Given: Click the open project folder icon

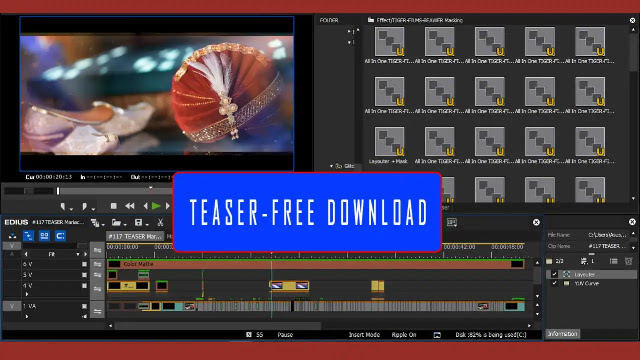Looking at the screenshot, I should (116, 222).
